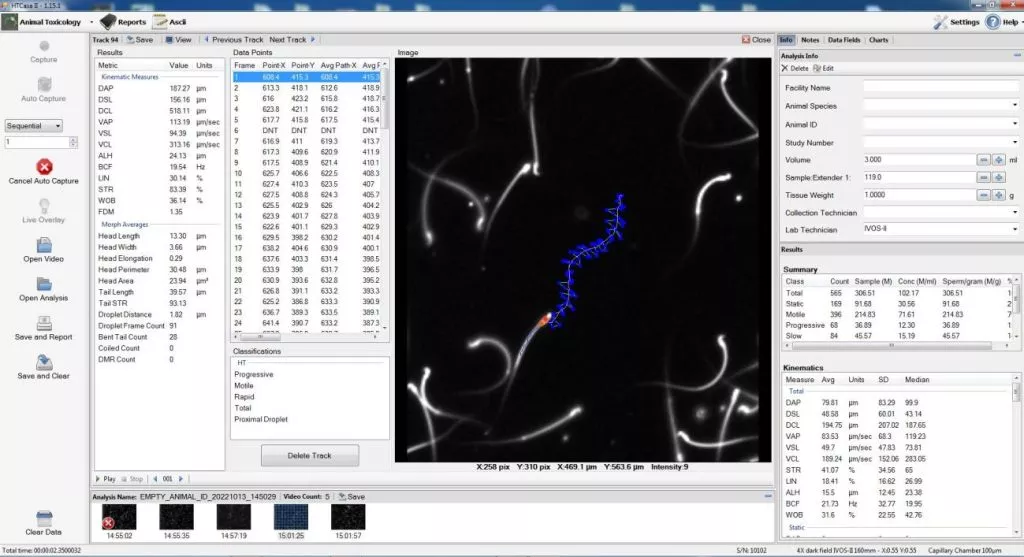Delete the analysis info entry
The height and width of the screenshot is (557, 1024).
tap(795, 68)
